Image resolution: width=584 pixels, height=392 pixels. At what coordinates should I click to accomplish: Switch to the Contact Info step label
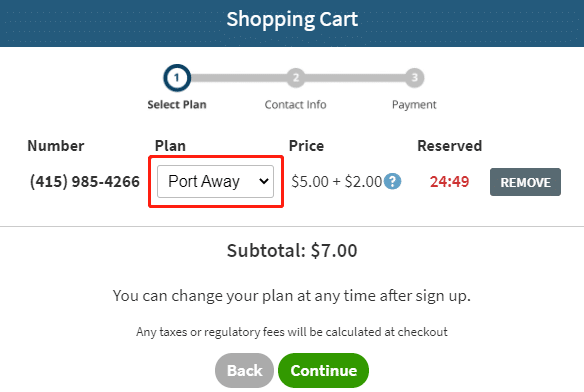point(295,105)
